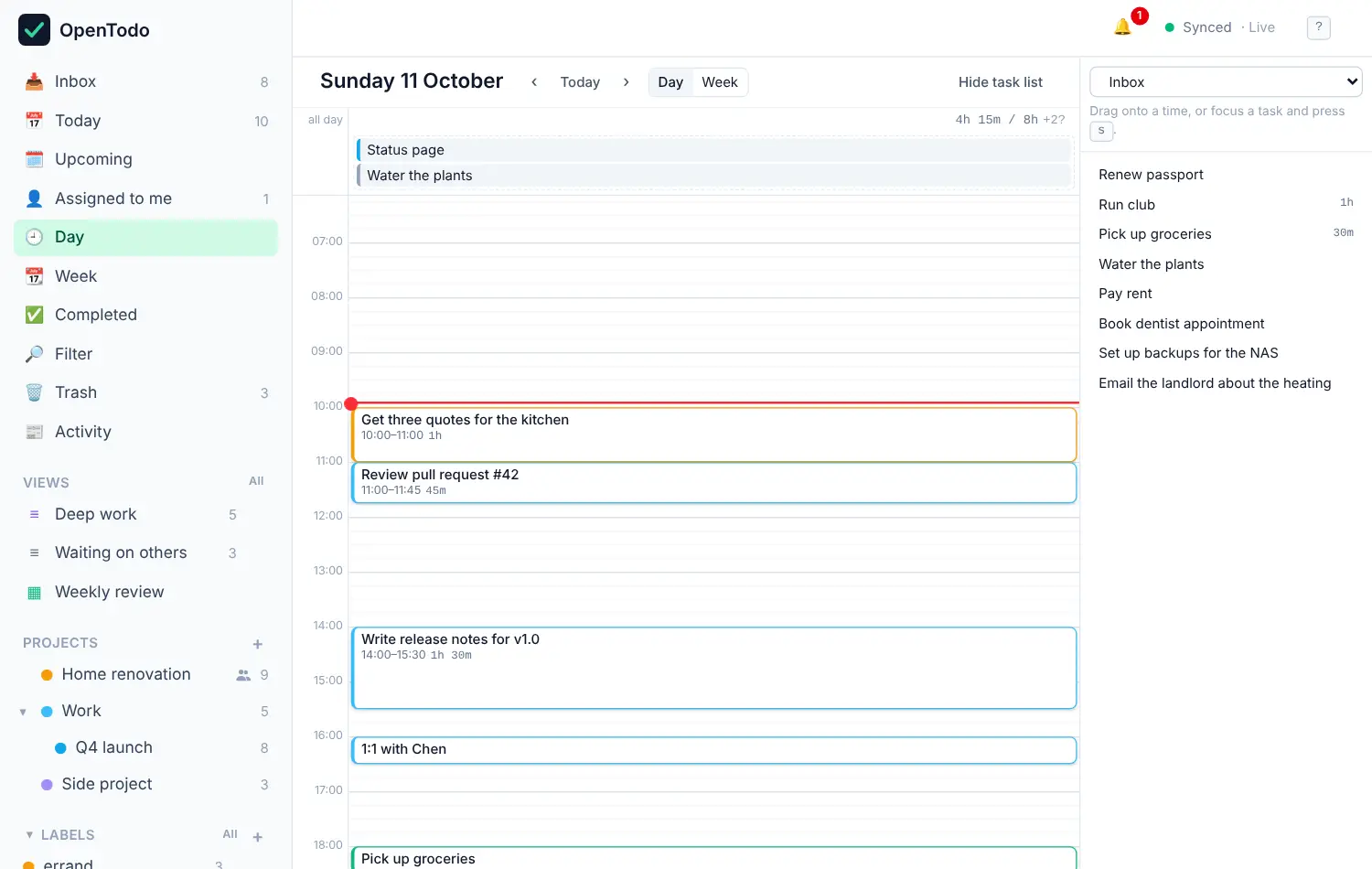Click the OpenTodo checkmark logo
Viewport: 1372px width, 869px height.
pyautogui.click(x=35, y=30)
